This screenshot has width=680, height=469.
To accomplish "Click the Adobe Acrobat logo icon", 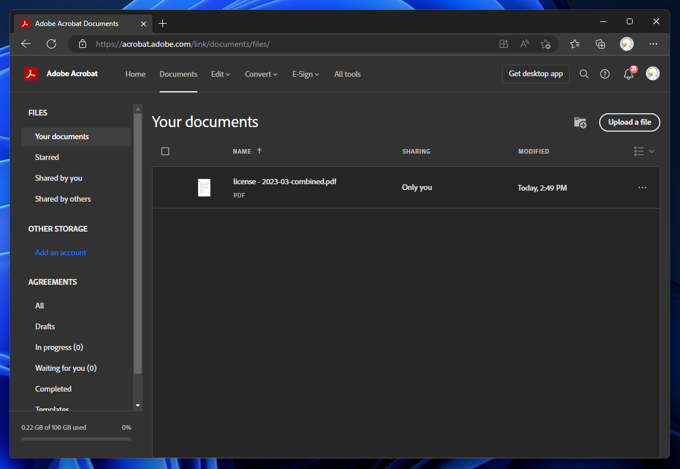I will coord(31,74).
